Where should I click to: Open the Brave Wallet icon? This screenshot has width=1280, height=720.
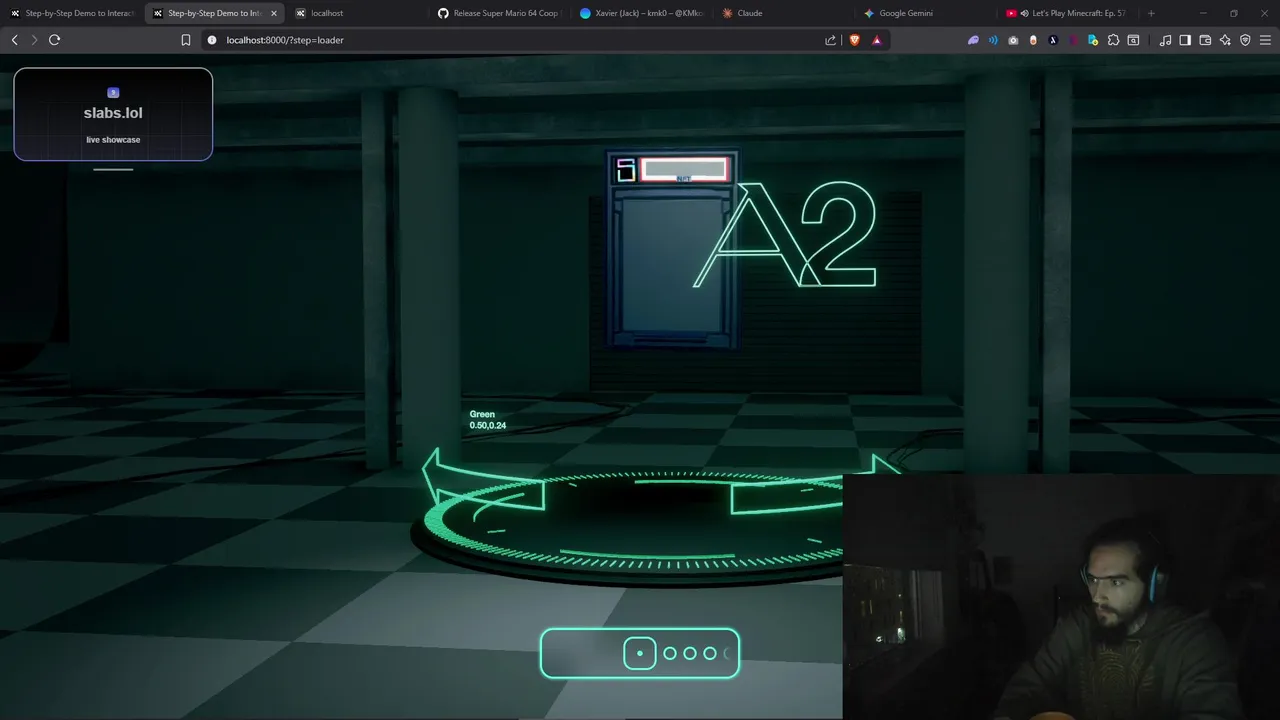[1205, 40]
